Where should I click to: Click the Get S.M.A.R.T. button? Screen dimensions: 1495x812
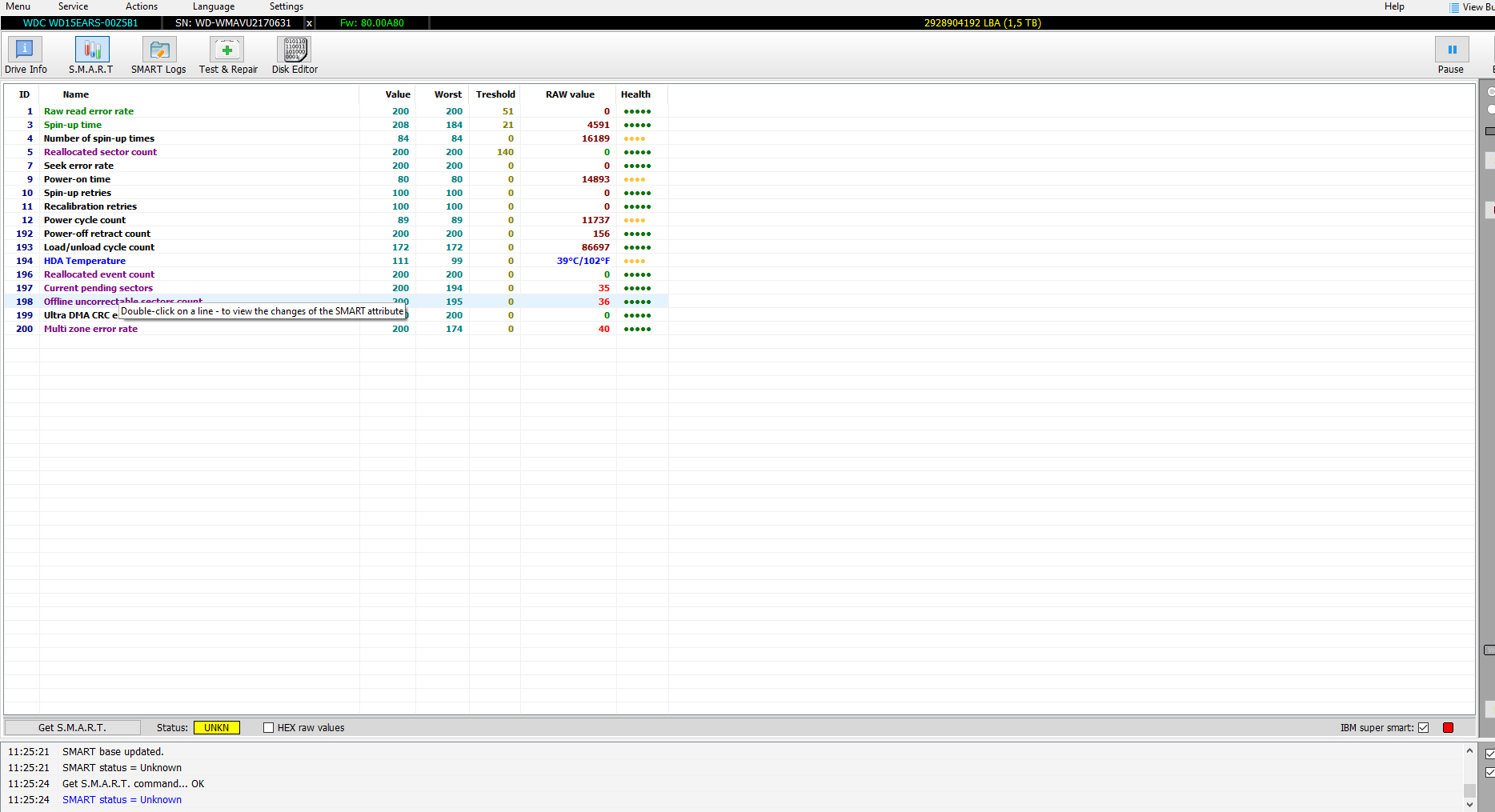(x=72, y=727)
